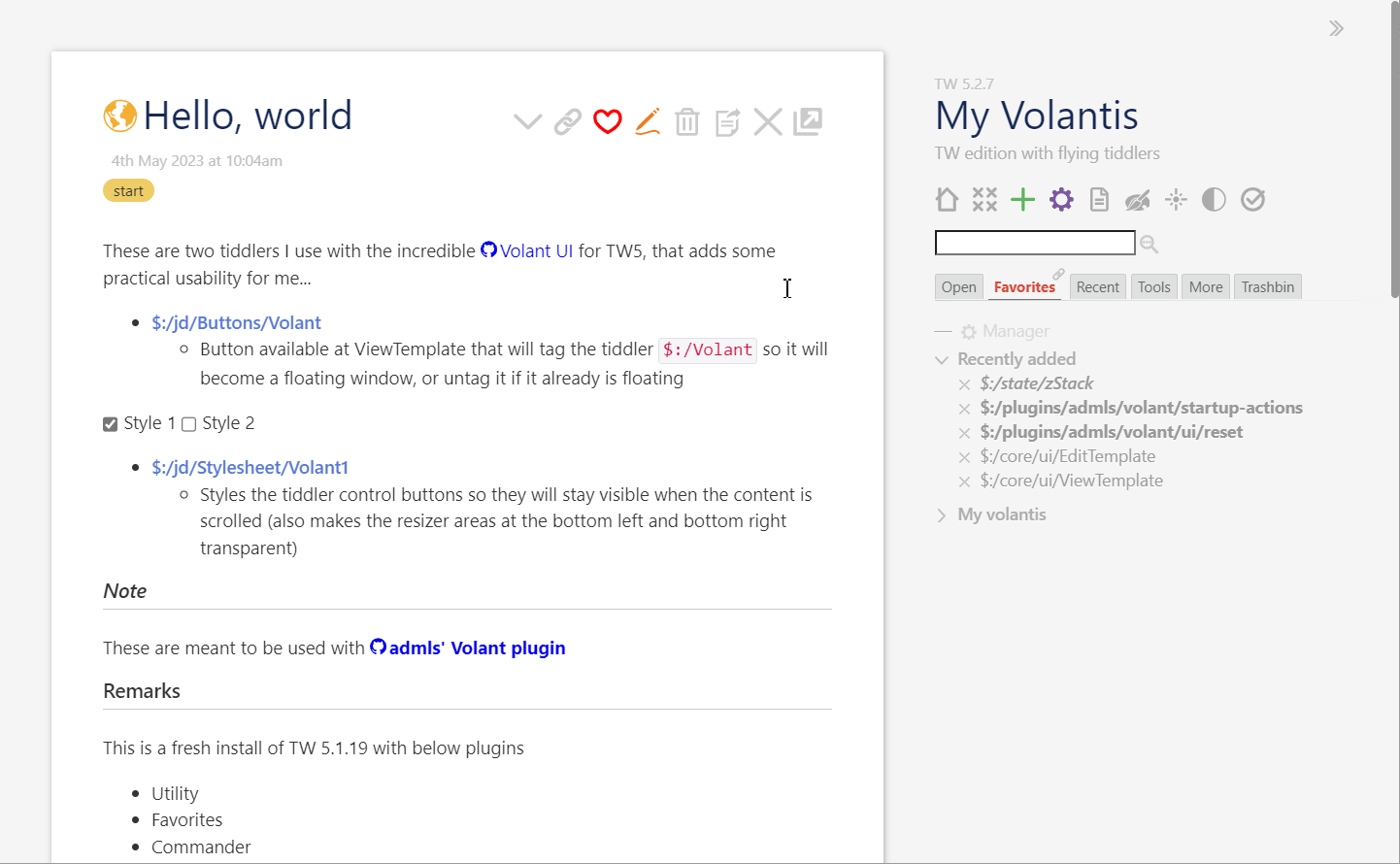Remove volant/ui/reset favorite with X
Viewport: 1400px width, 864px height.
click(964, 433)
